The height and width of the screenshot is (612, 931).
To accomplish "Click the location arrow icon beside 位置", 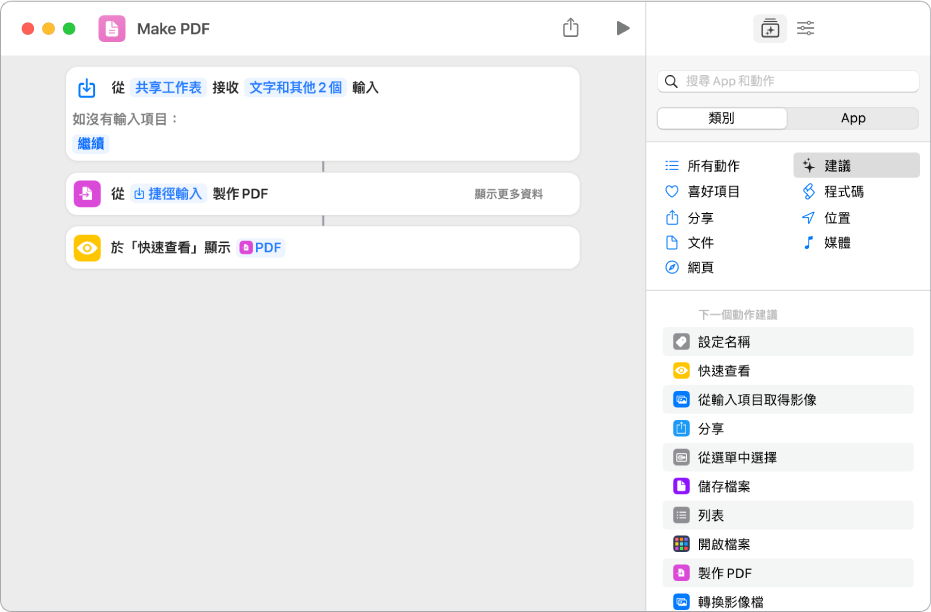I will pyautogui.click(x=808, y=218).
